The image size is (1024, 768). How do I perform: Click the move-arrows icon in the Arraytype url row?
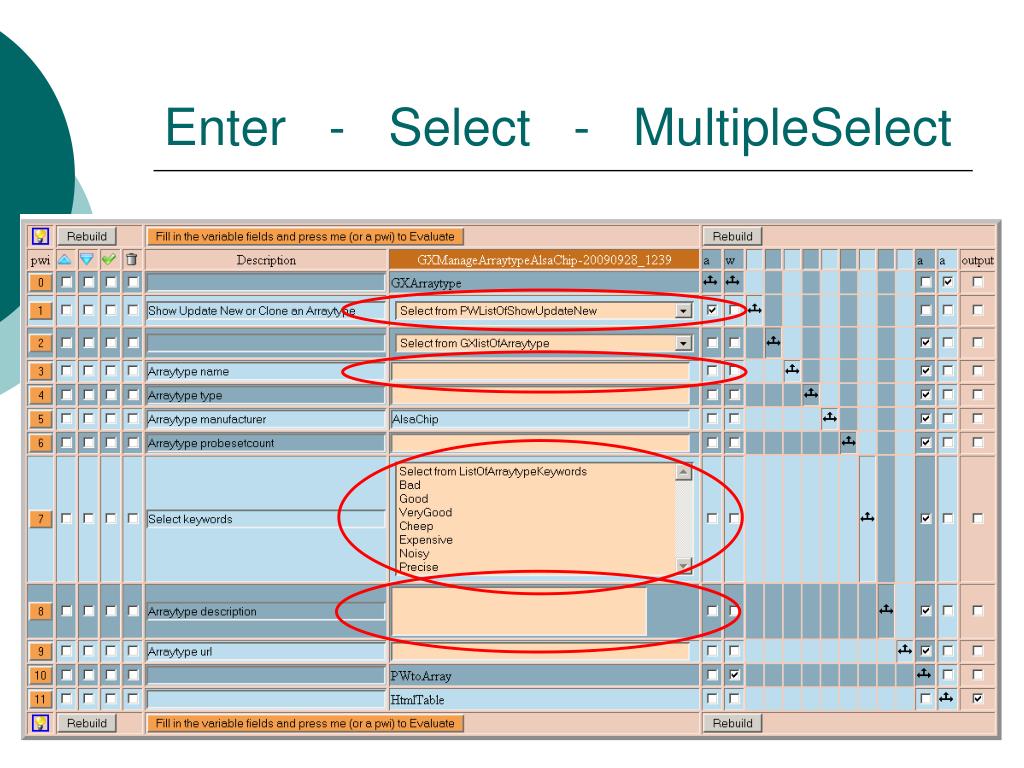click(x=904, y=649)
